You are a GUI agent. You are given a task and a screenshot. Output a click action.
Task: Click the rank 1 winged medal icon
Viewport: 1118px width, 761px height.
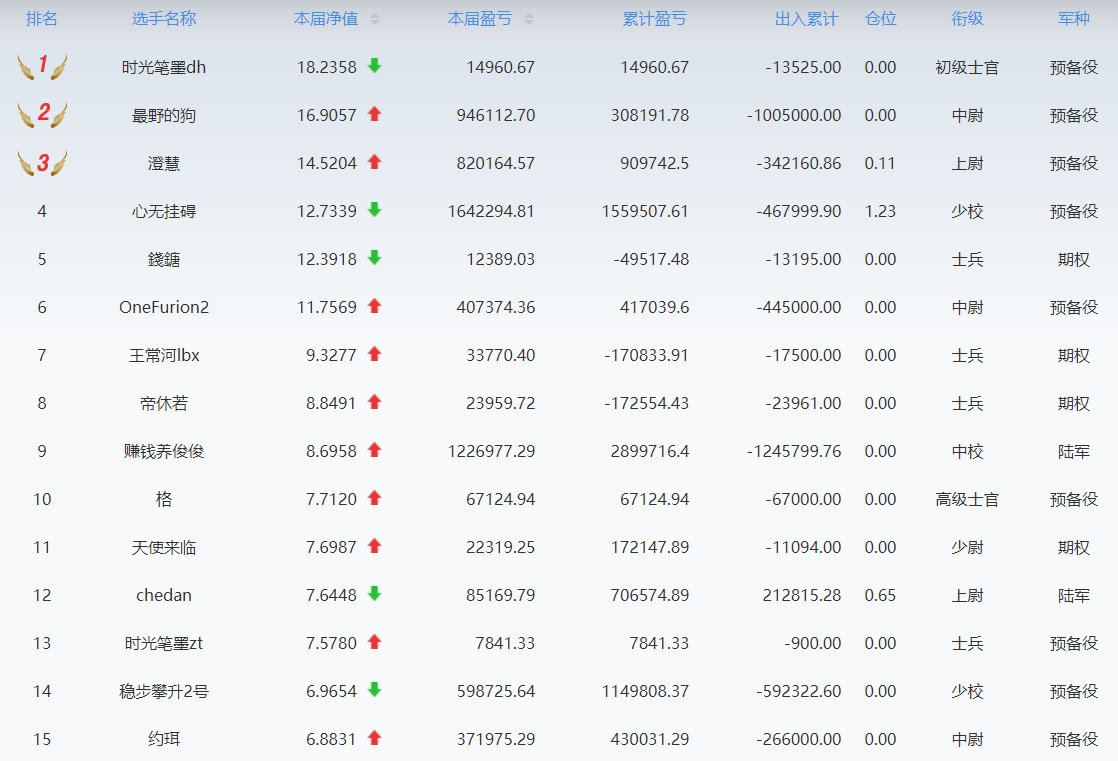[x=42, y=66]
